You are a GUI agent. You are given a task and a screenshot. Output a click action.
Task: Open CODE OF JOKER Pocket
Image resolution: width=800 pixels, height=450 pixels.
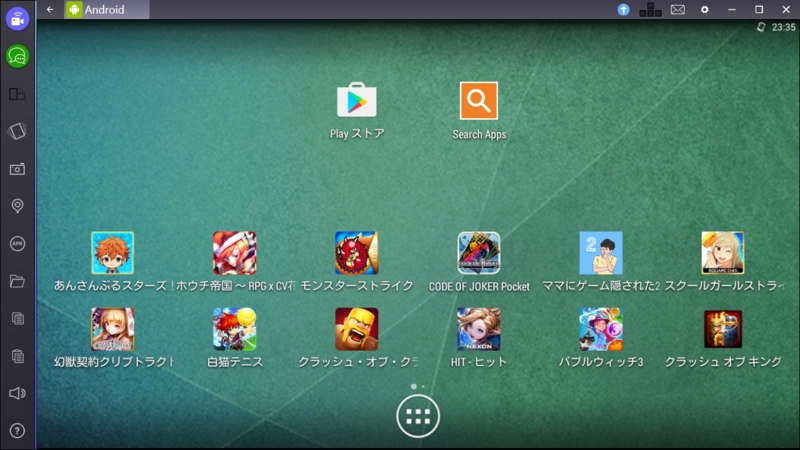479,253
